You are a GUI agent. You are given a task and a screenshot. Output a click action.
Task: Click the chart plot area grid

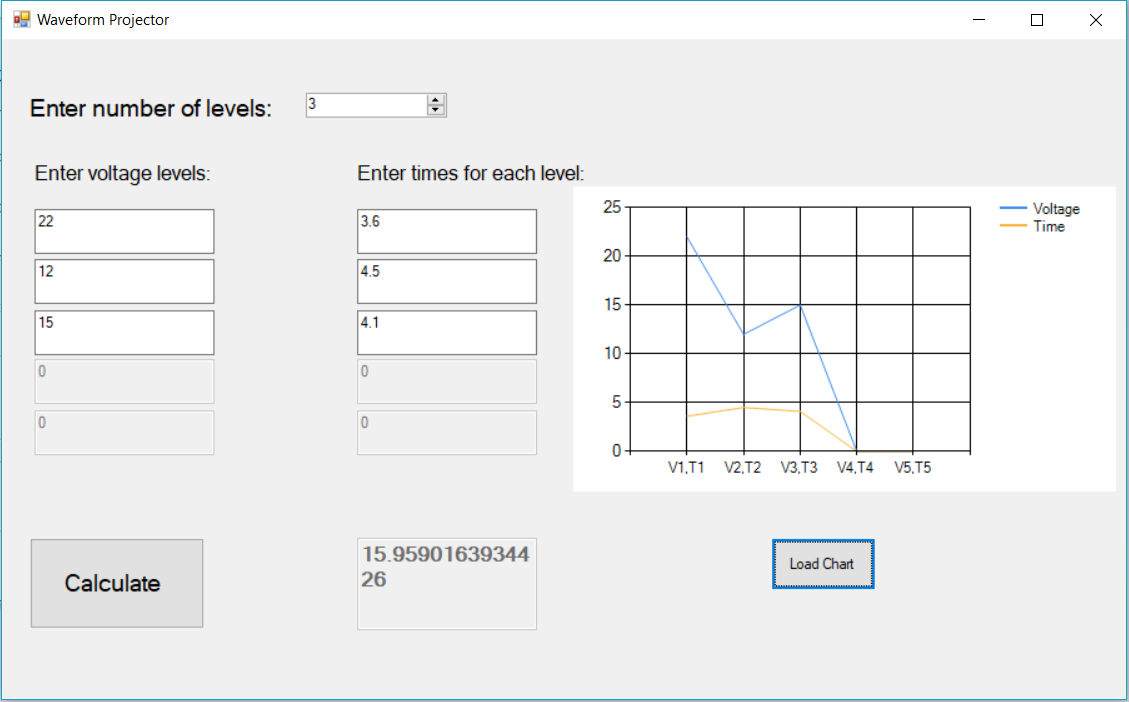click(x=800, y=330)
